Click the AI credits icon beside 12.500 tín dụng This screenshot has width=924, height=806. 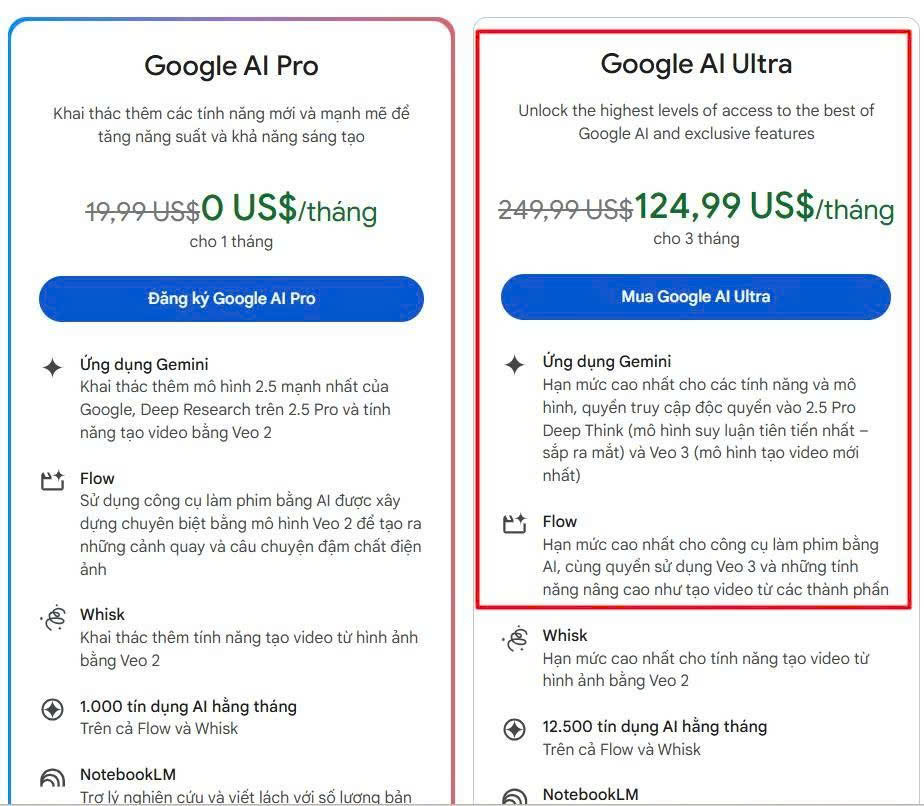point(514,729)
